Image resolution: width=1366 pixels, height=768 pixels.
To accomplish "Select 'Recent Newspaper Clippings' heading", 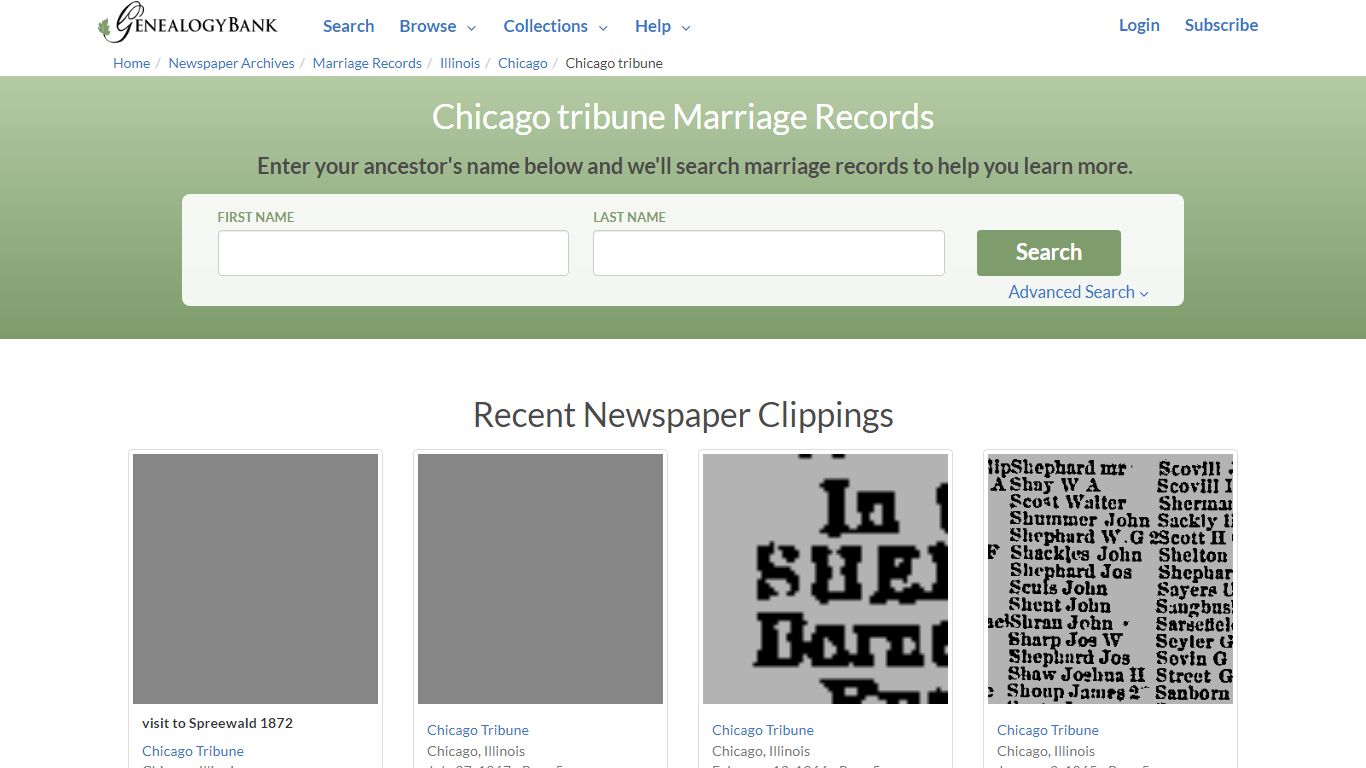I will pyautogui.click(x=683, y=415).
